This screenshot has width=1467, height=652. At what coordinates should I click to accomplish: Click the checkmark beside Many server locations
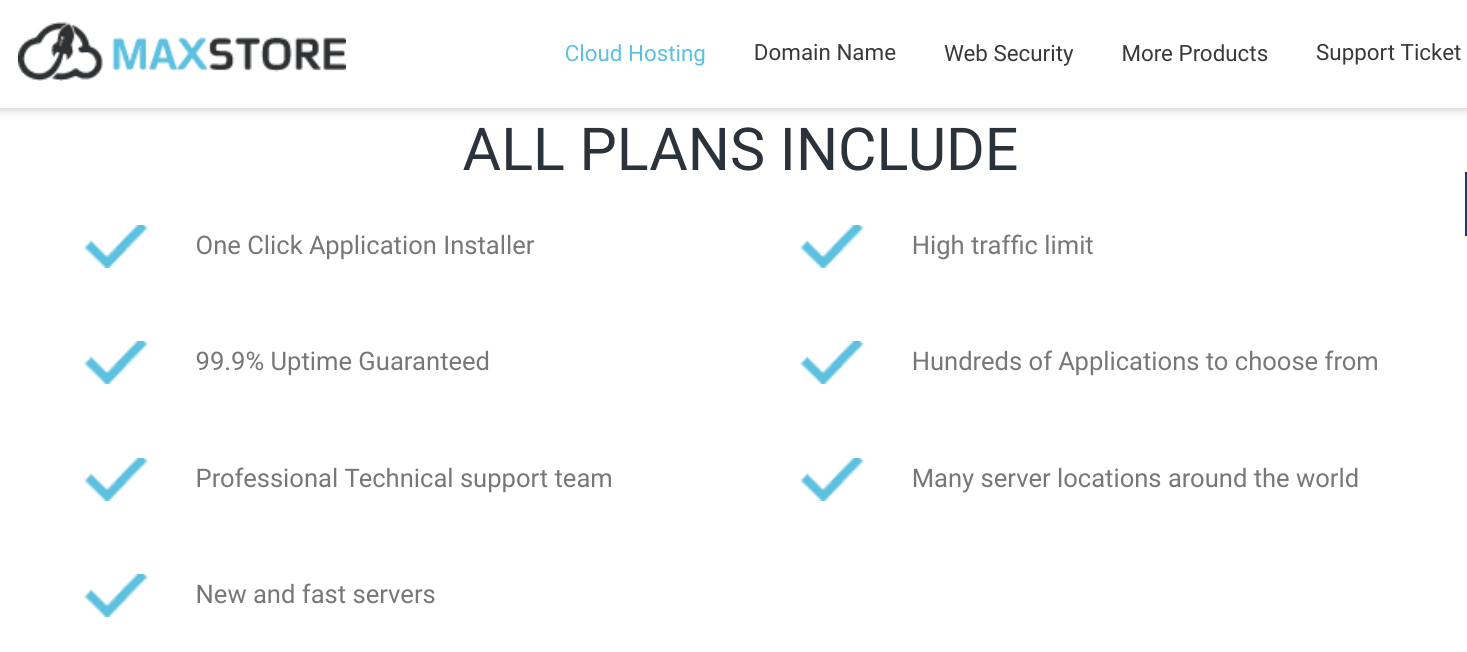[x=832, y=479]
